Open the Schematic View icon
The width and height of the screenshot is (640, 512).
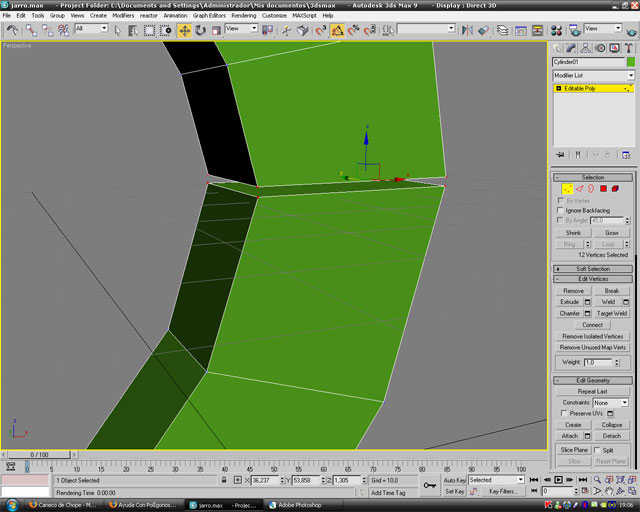pyautogui.click(x=537, y=31)
